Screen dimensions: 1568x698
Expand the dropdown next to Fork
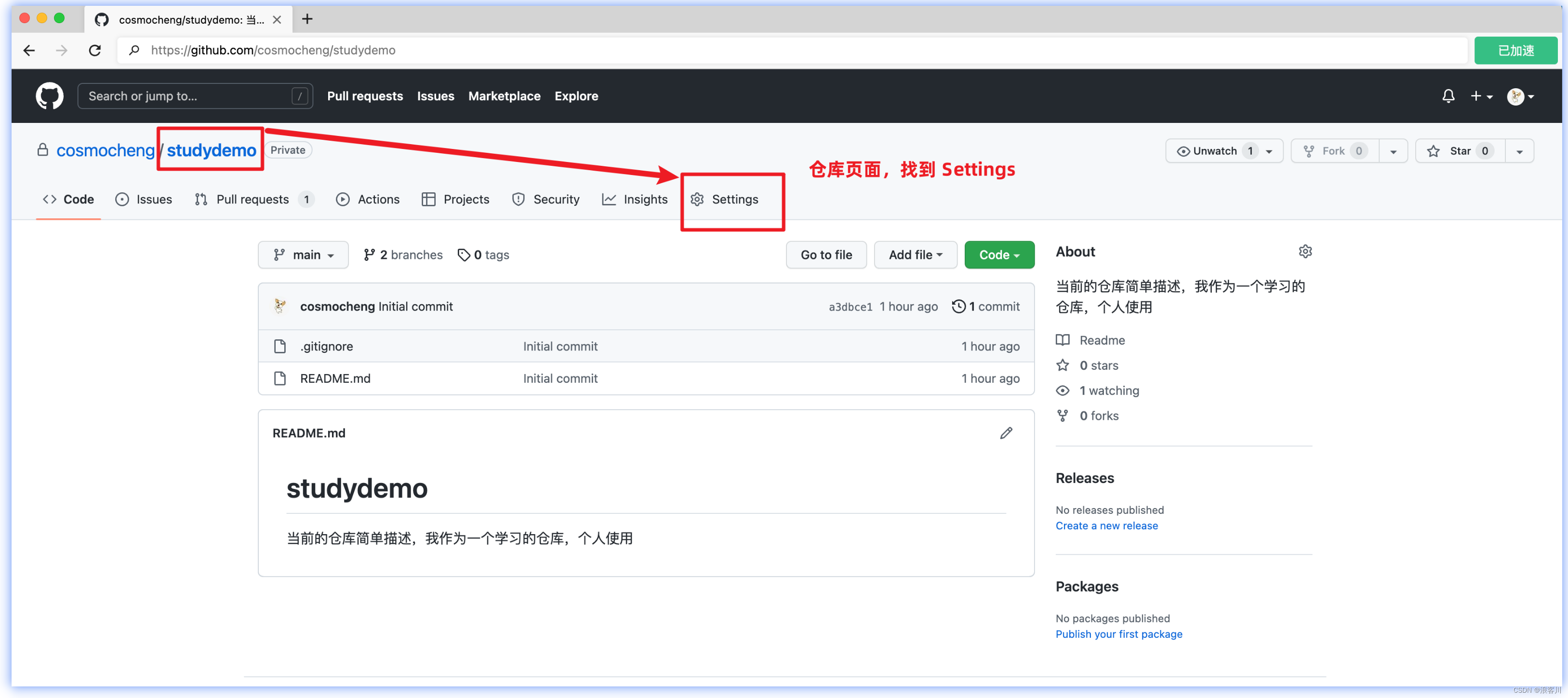click(x=1393, y=151)
